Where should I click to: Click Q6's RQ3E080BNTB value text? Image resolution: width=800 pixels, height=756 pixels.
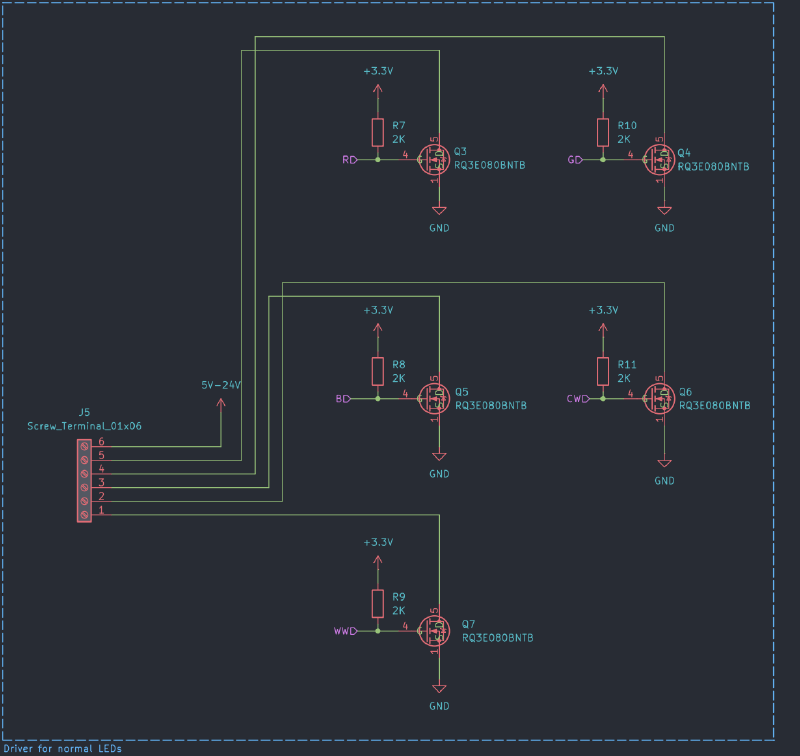pyautogui.click(x=715, y=406)
